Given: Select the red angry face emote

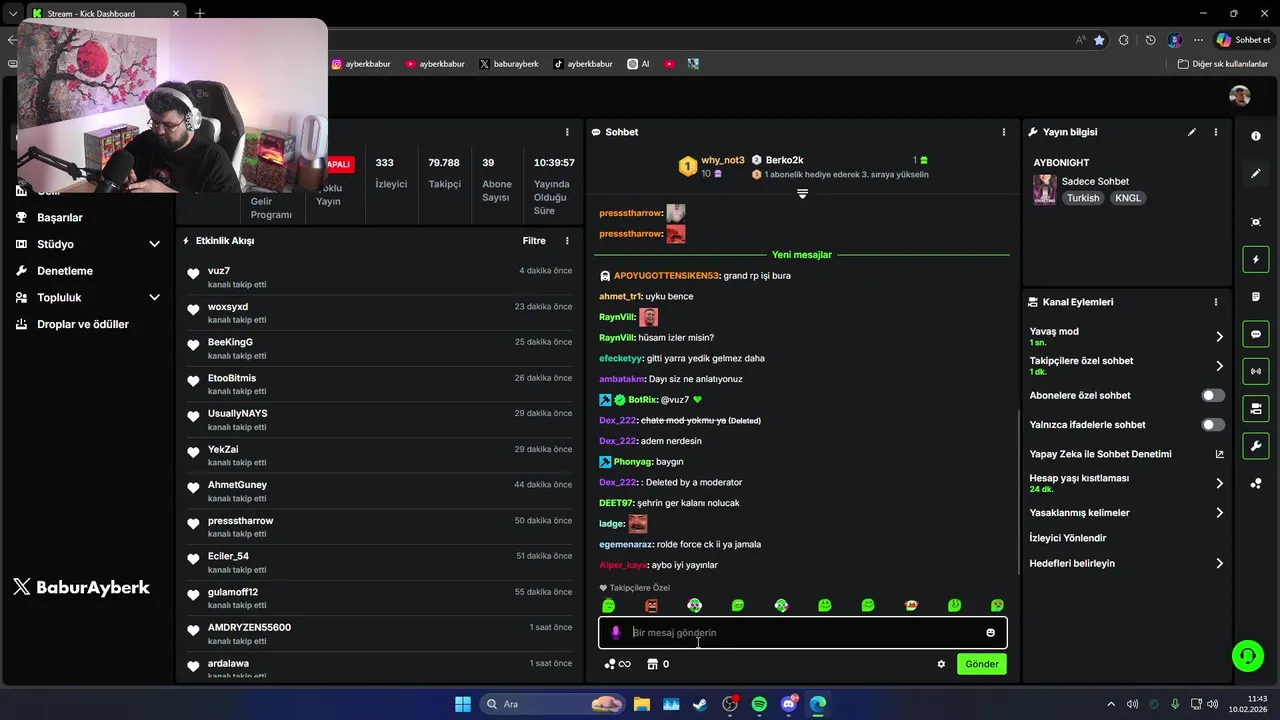Looking at the screenshot, I should tap(652, 606).
